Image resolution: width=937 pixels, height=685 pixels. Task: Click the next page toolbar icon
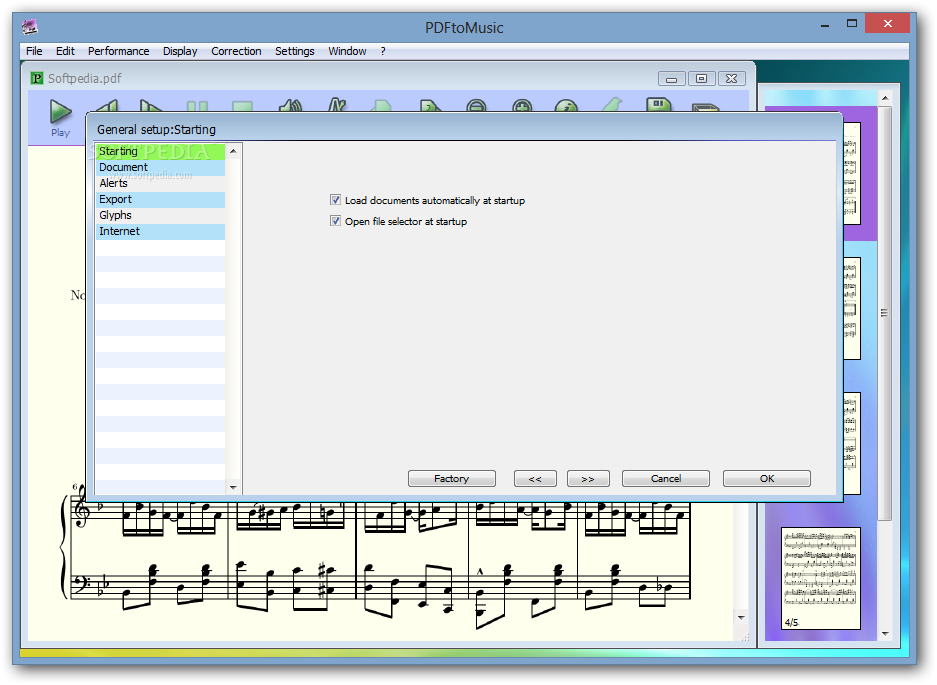pyautogui.click(x=430, y=106)
